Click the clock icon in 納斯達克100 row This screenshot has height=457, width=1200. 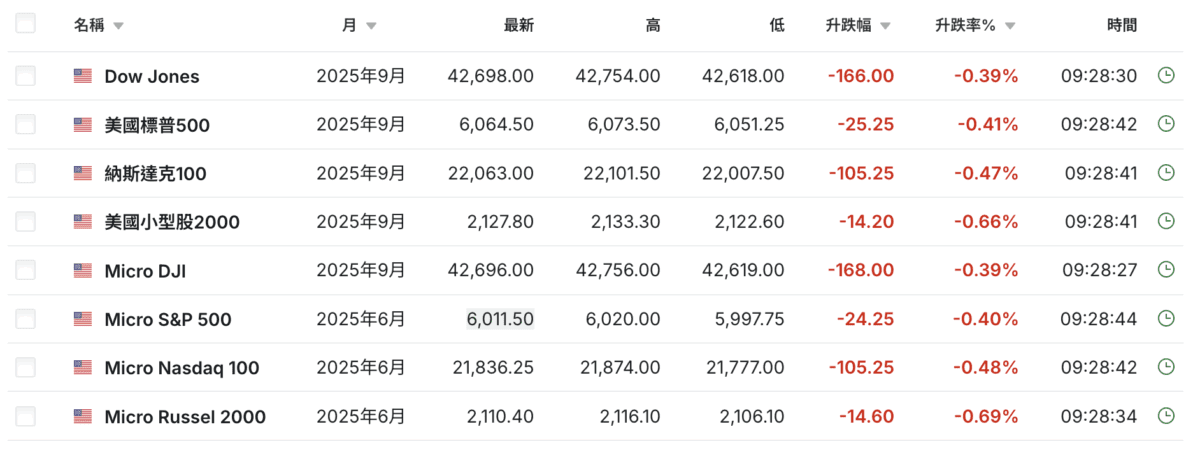click(x=1165, y=173)
